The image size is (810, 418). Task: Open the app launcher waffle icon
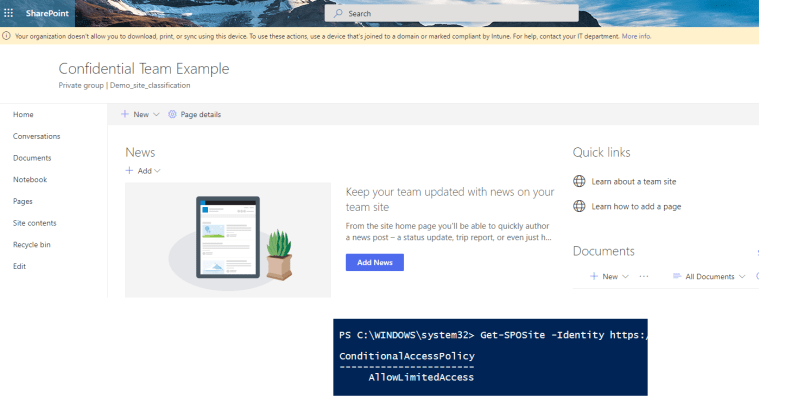tap(9, 13)
